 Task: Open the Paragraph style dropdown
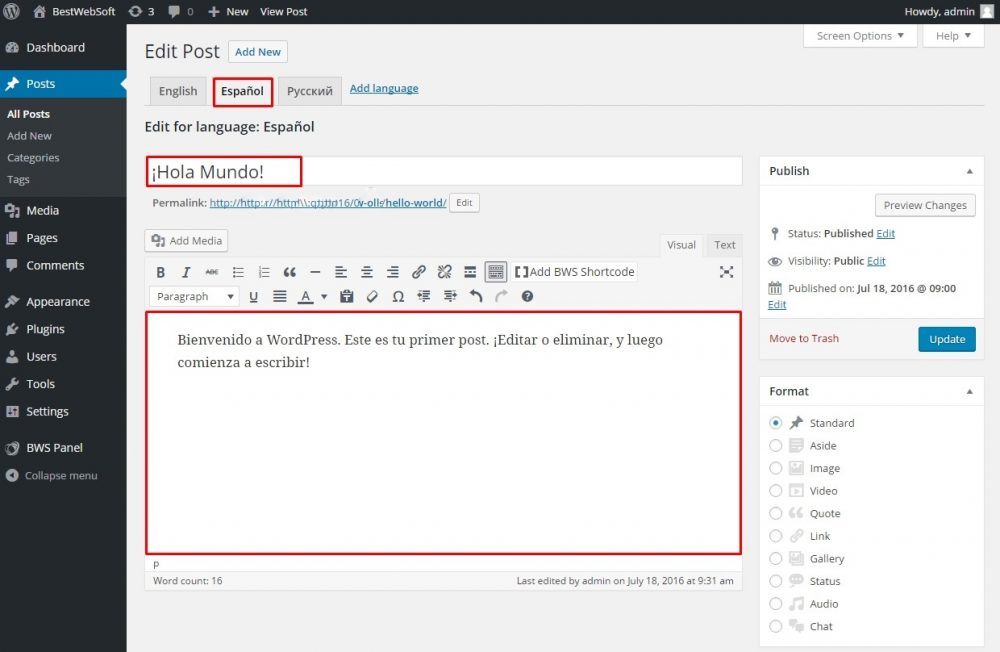coord(194,296)
